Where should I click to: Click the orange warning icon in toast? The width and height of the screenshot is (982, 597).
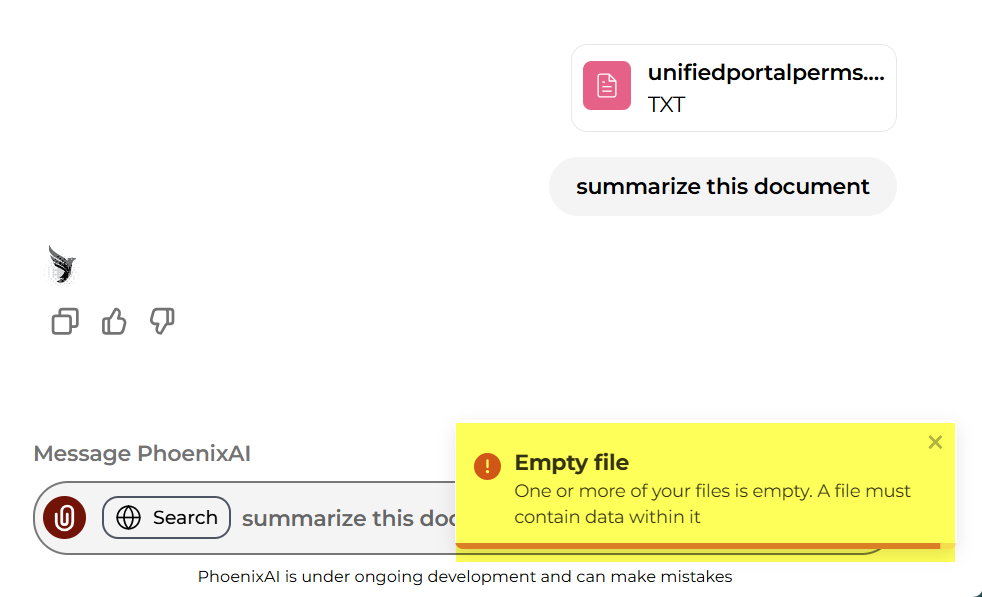coord(487,466)
